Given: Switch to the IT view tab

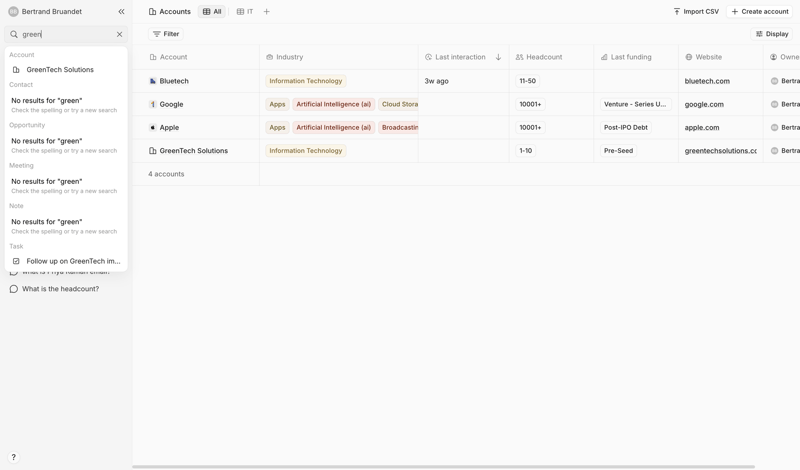Looking at the screenshot, I should 245,12.
